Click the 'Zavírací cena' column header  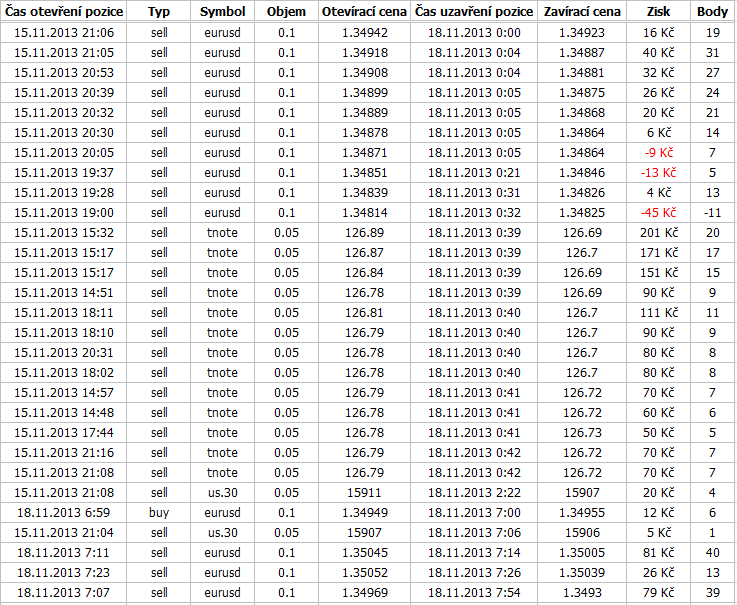pyautogui.click(x=582, y=12)
